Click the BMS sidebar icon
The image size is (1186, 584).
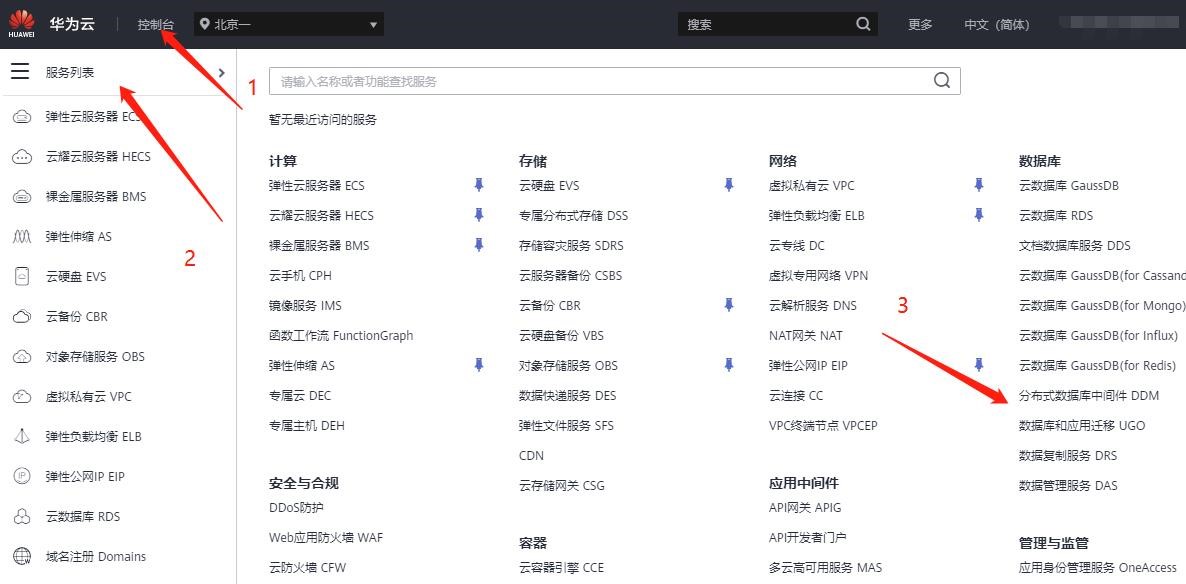click(x=23, y=197)
